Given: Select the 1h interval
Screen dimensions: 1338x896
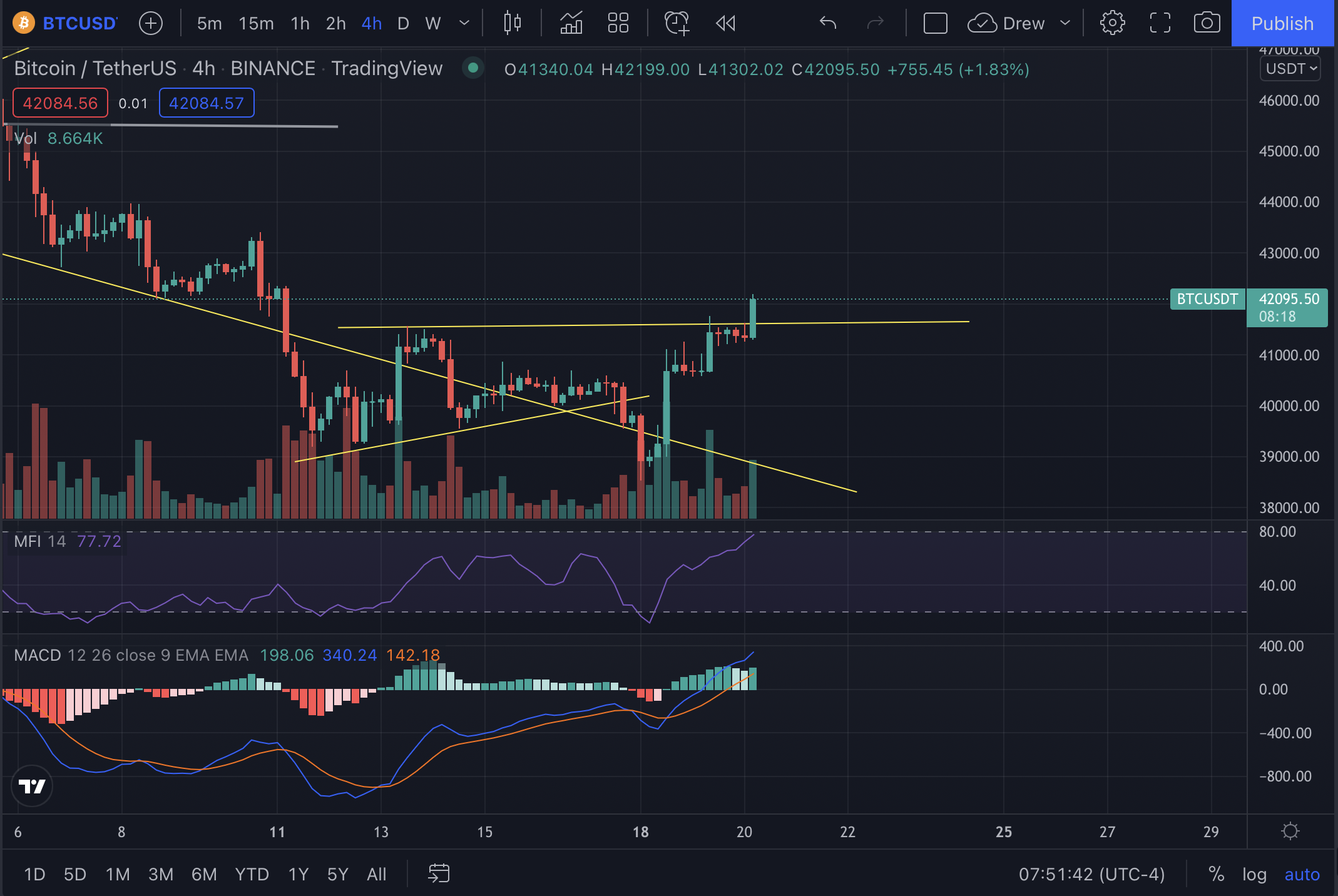Looking at the screenshot, I should [x=300, y=23].
